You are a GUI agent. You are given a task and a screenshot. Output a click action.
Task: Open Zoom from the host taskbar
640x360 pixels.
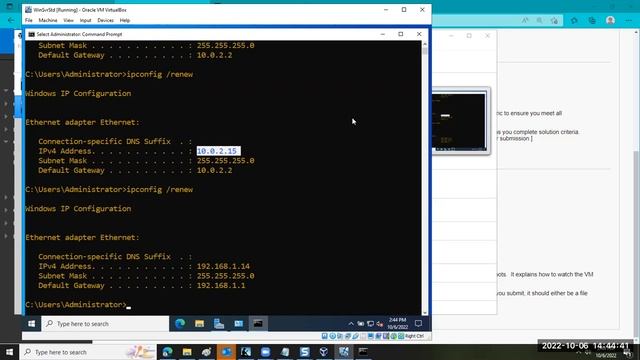click(x=265, y=352)
